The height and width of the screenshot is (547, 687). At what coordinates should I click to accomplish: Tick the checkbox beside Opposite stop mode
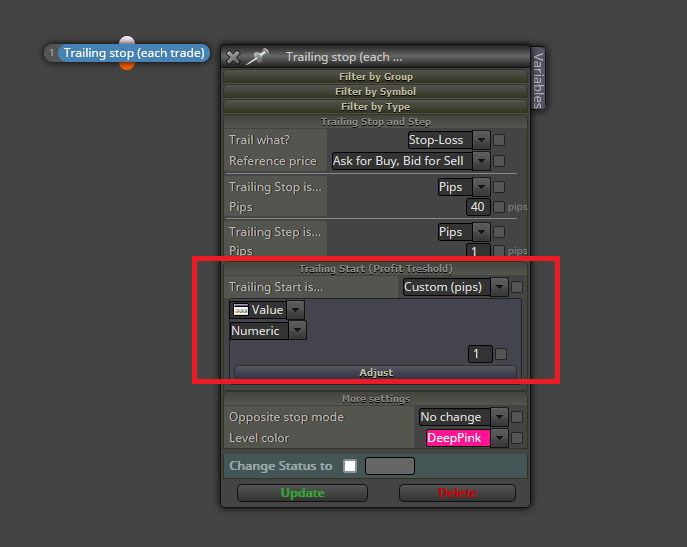point(517,417)
